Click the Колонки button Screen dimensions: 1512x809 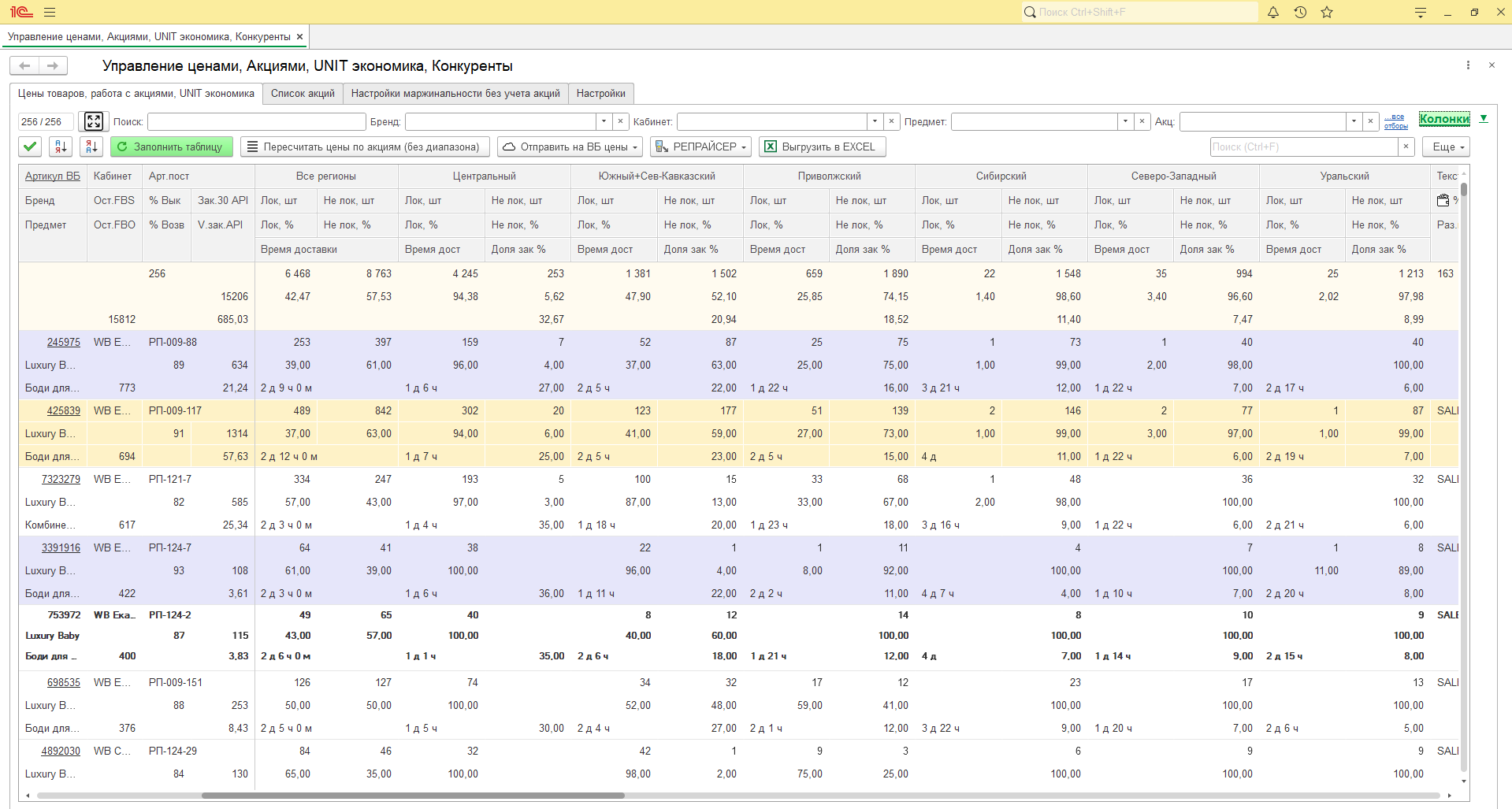pos(1444,119)
